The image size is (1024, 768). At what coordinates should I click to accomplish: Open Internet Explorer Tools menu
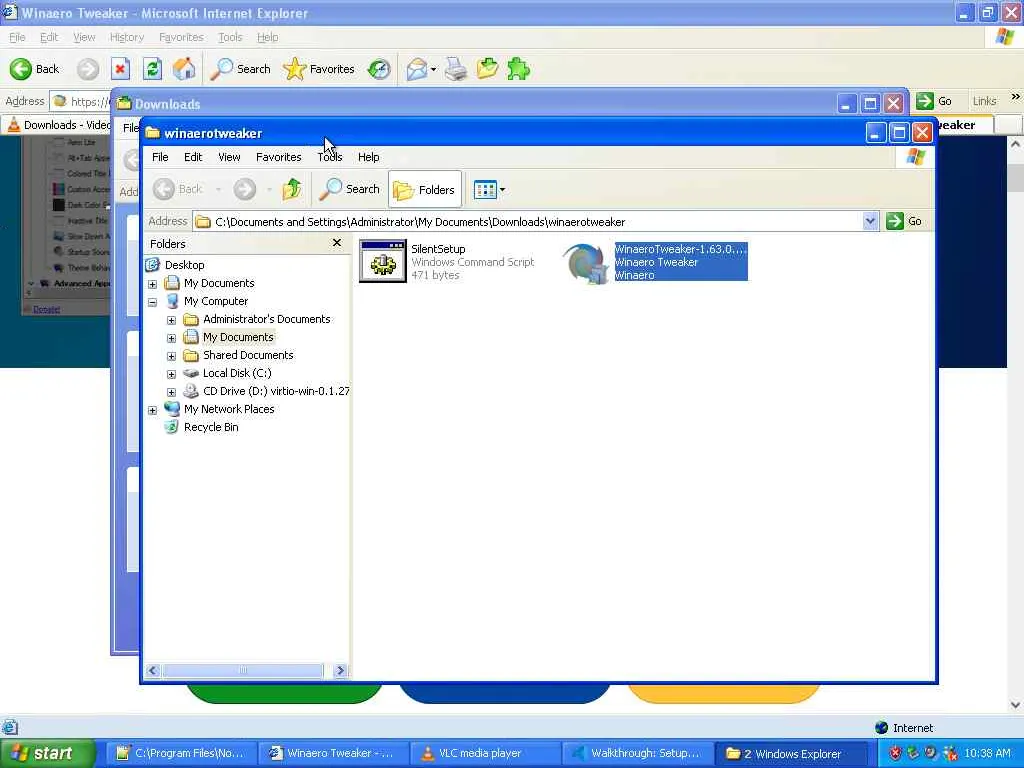230,37
